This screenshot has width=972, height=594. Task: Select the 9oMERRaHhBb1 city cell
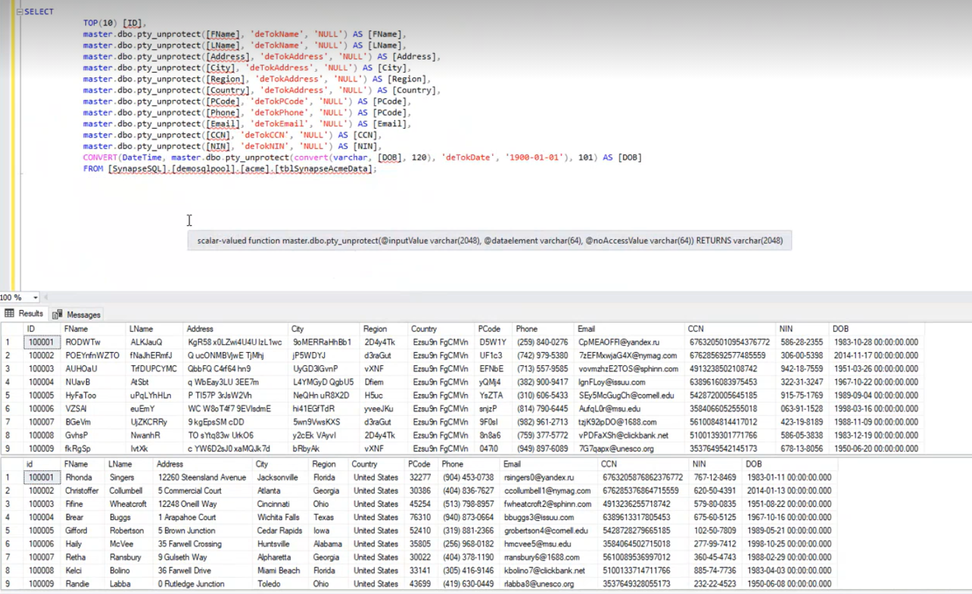pos(322,342)
